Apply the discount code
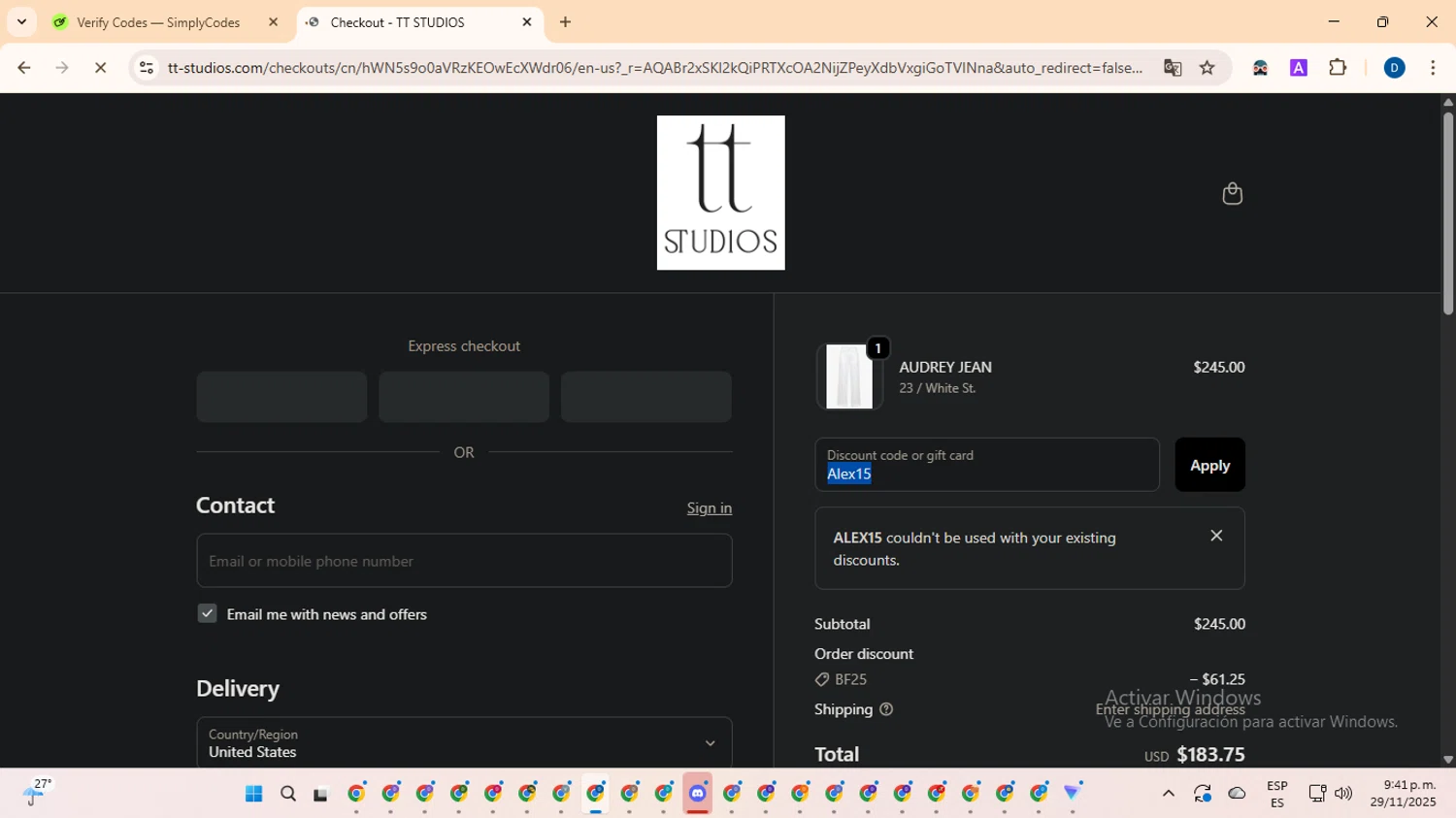Image resolution: width=1456 pixels, height=818 pixels. pyautogui.click(x=1209, y=465)
